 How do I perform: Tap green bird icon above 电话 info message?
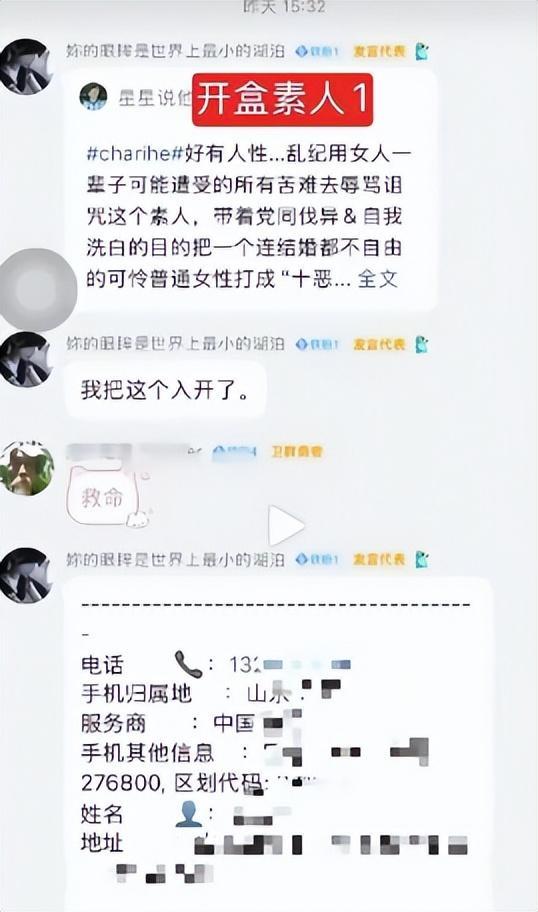422,560
